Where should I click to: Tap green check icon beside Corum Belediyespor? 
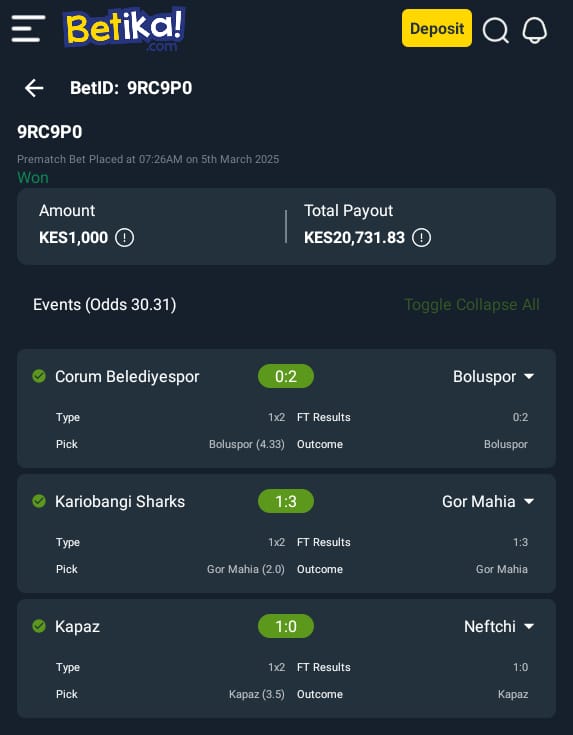39,376
